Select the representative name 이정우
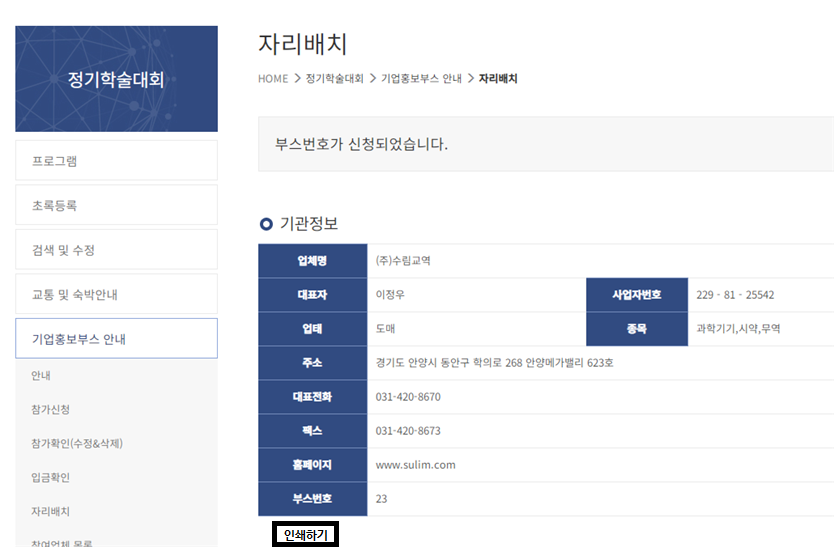 point(390,295)
